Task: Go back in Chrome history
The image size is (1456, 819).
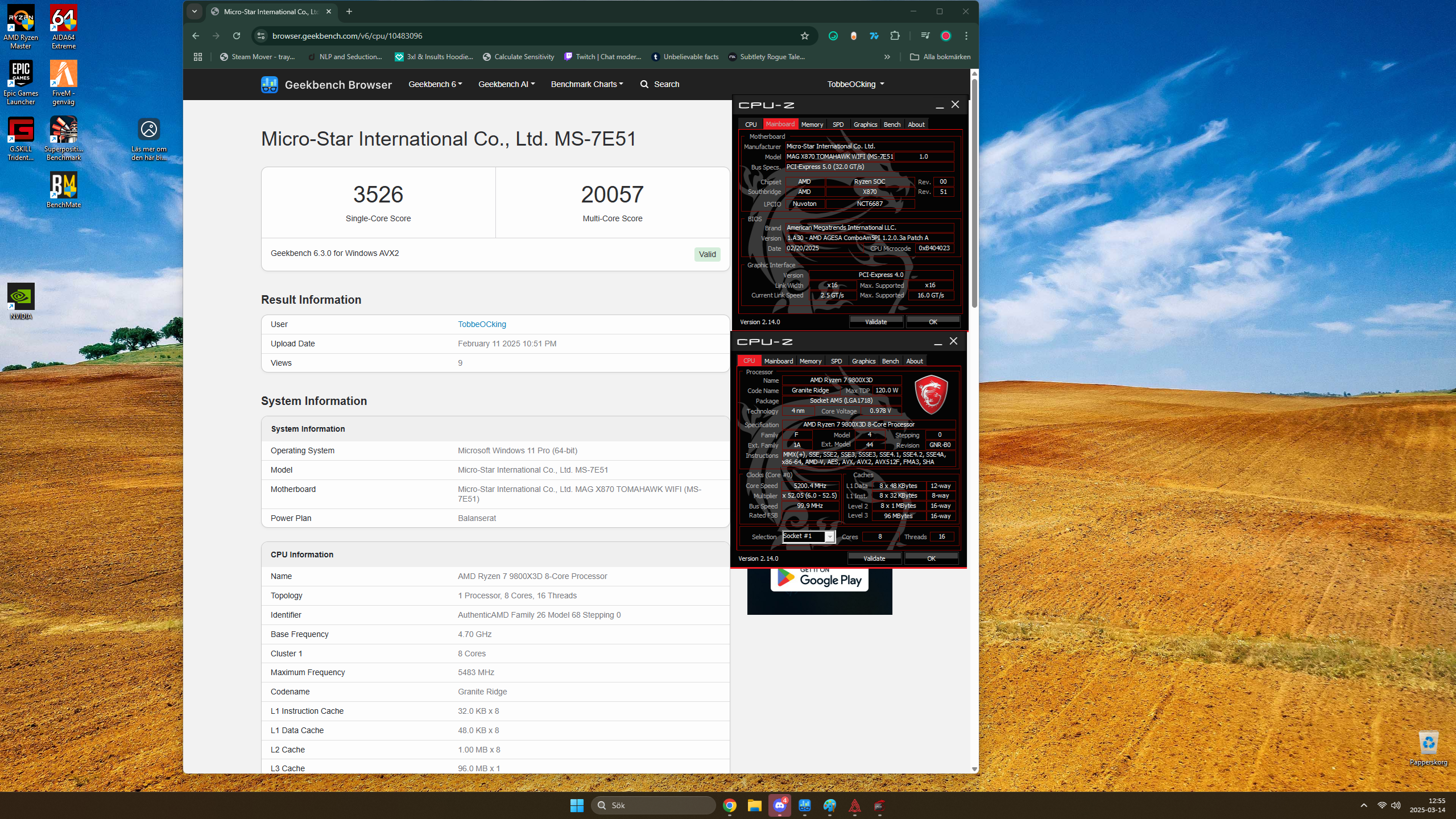Action: point(196,36)
